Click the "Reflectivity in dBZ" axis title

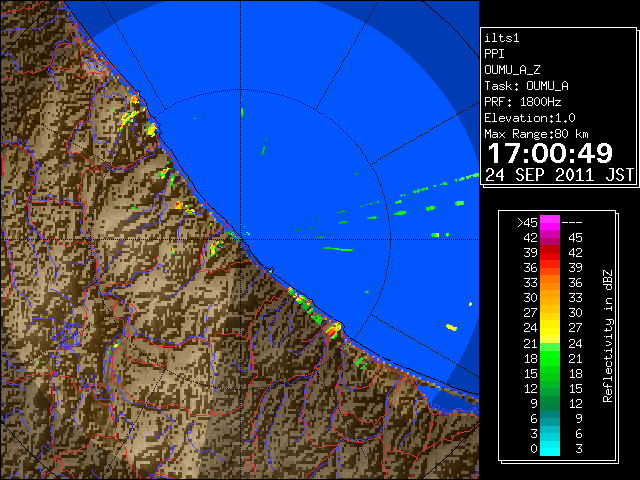pos(607,336)
